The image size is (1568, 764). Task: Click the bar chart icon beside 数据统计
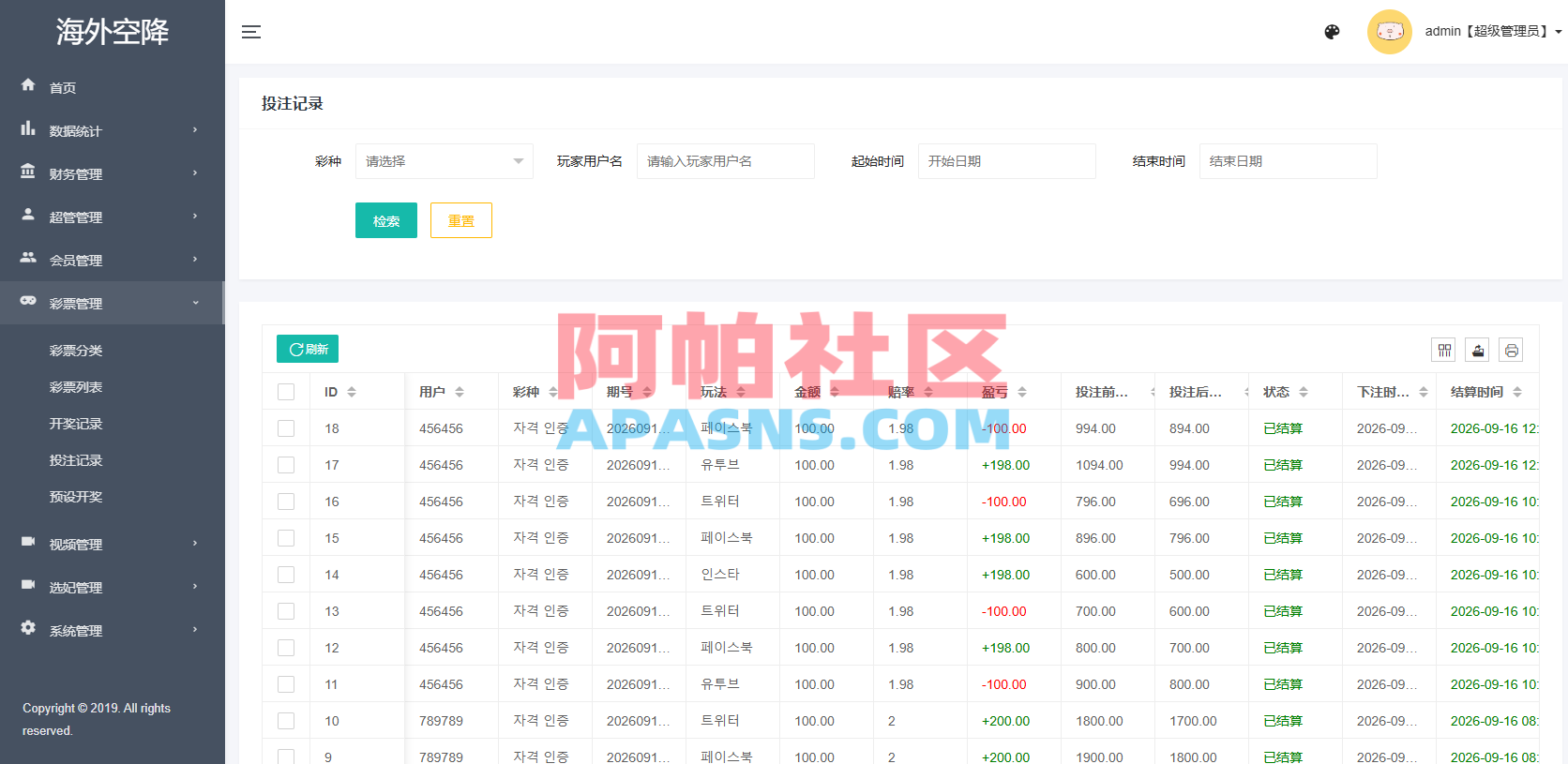coord(28,128)
